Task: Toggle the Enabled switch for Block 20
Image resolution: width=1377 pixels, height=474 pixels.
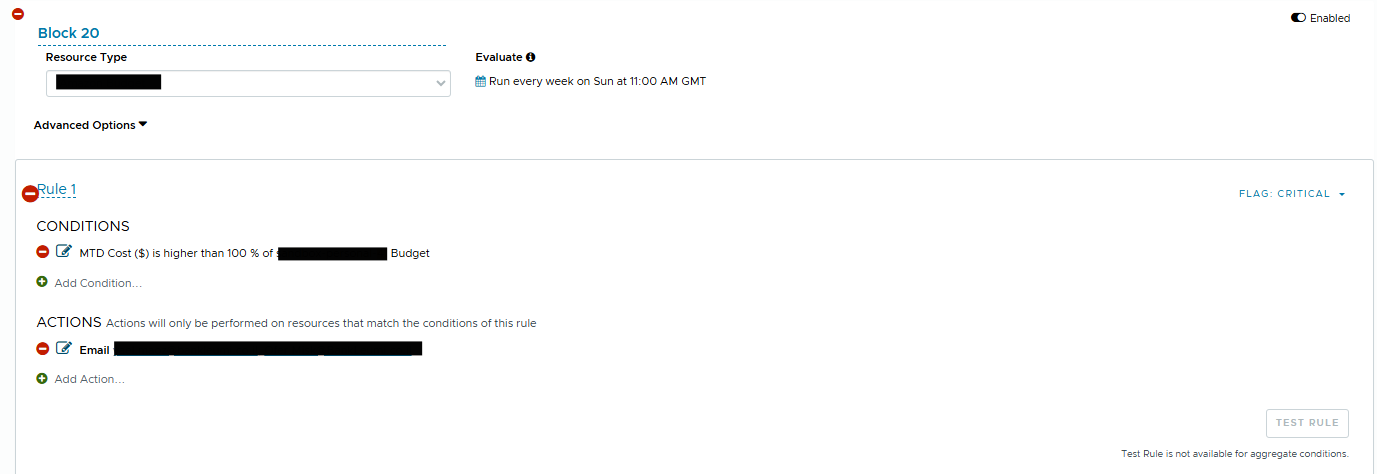Action: tap(1298, 18)
